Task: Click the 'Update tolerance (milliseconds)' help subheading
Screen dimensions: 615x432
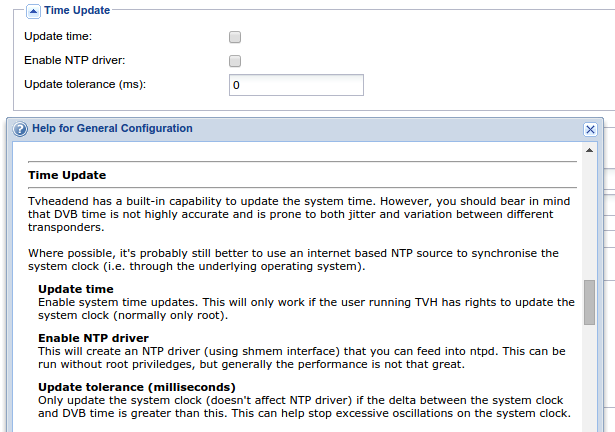Action: click(x=137, y=387)
